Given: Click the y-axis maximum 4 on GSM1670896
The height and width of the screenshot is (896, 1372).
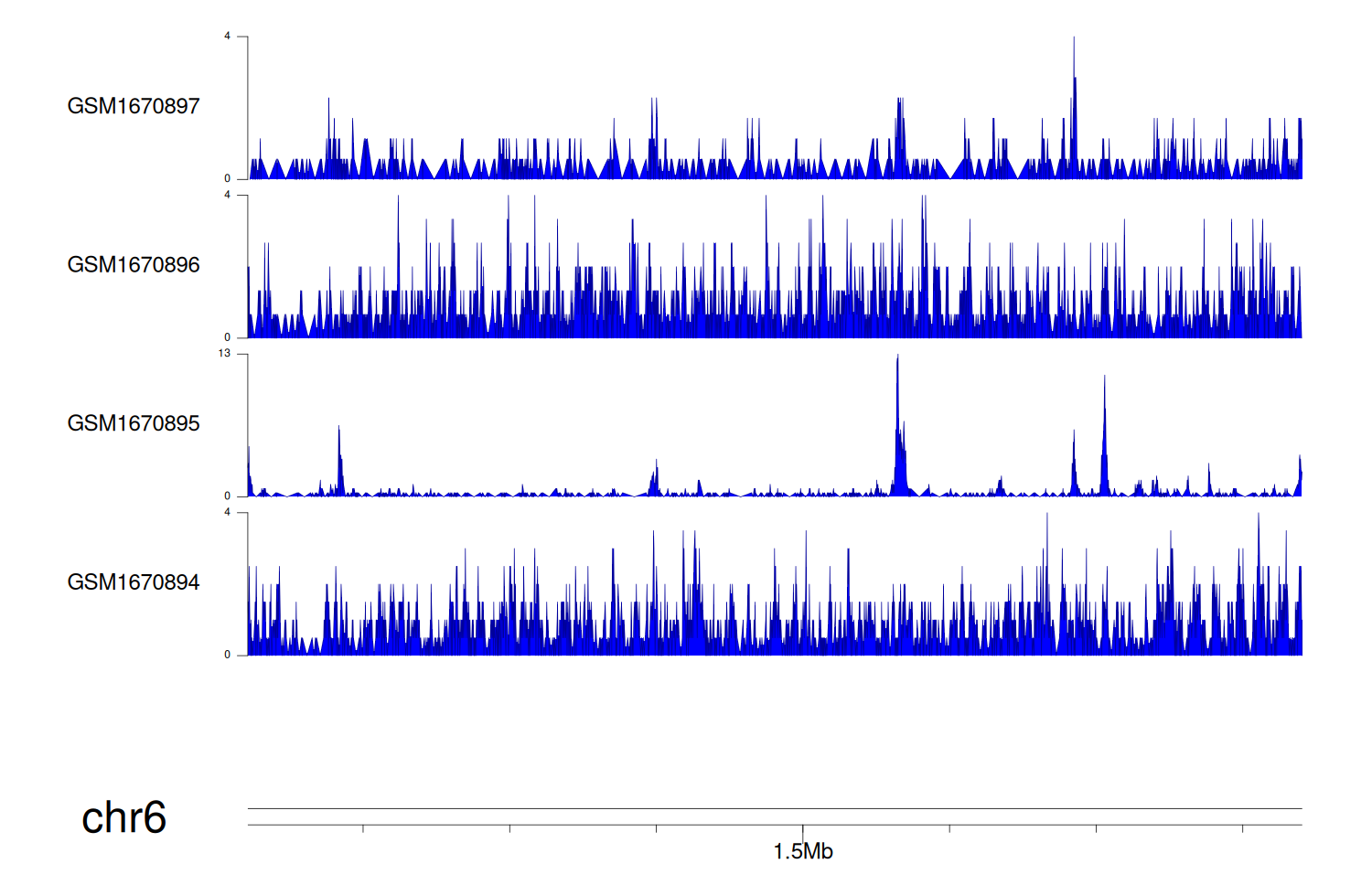Looking at the screenshot, I should [x=228, y=195].
